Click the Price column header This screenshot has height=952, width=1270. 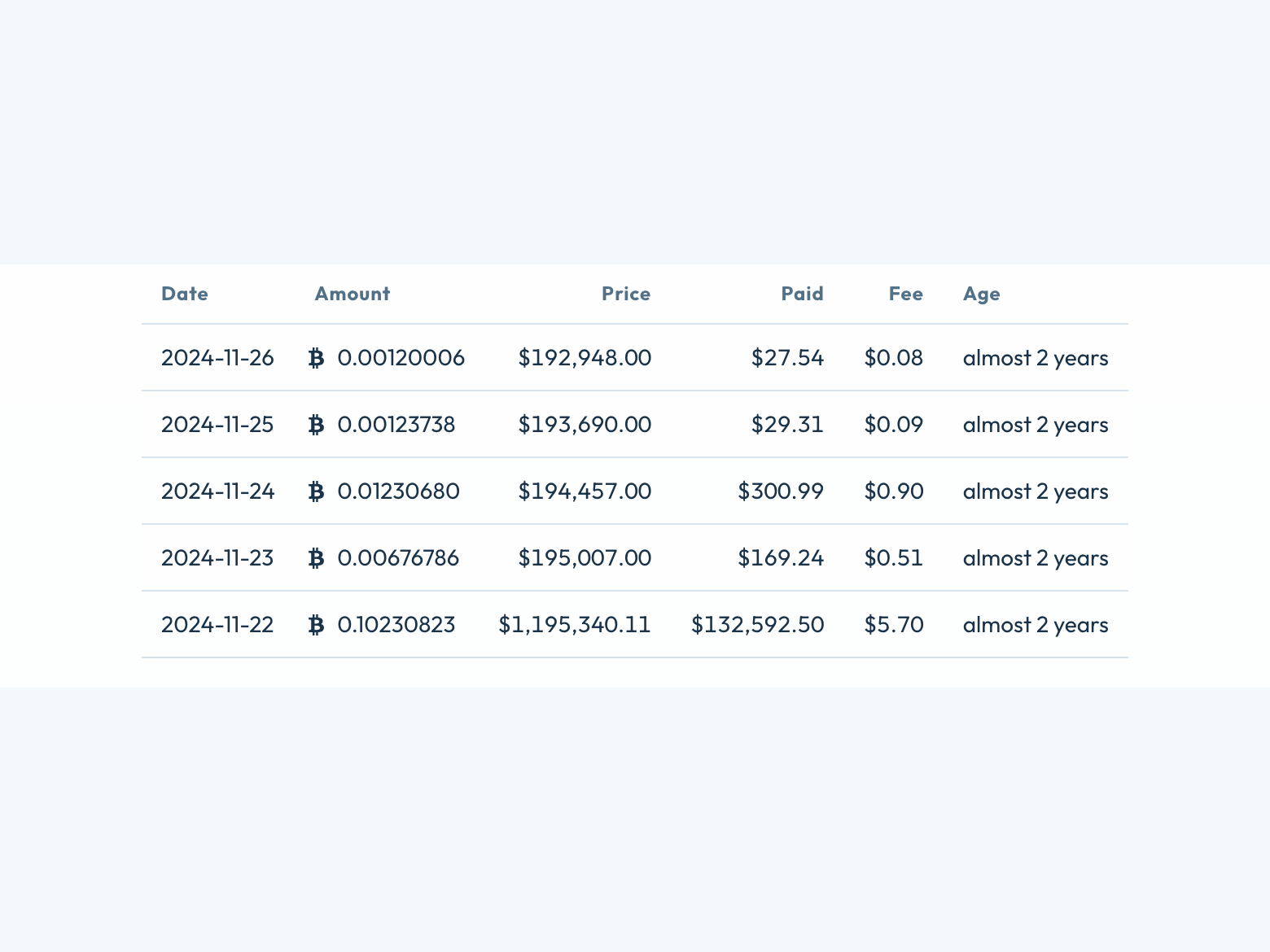click(x=626, y=294)
